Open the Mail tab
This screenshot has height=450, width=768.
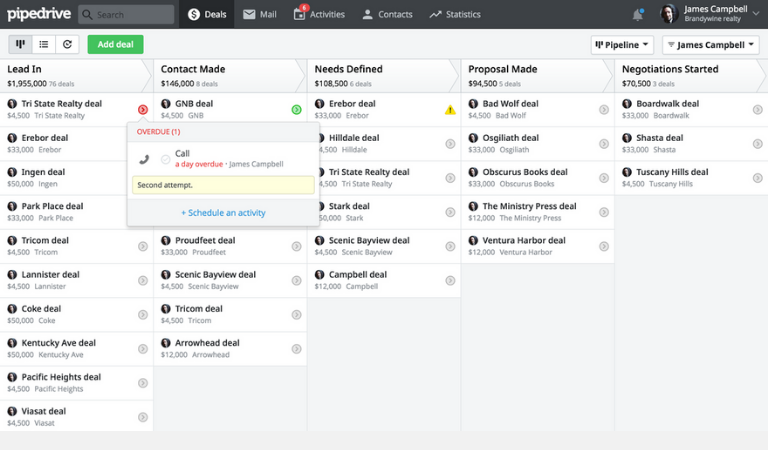(x=260, y=15)
